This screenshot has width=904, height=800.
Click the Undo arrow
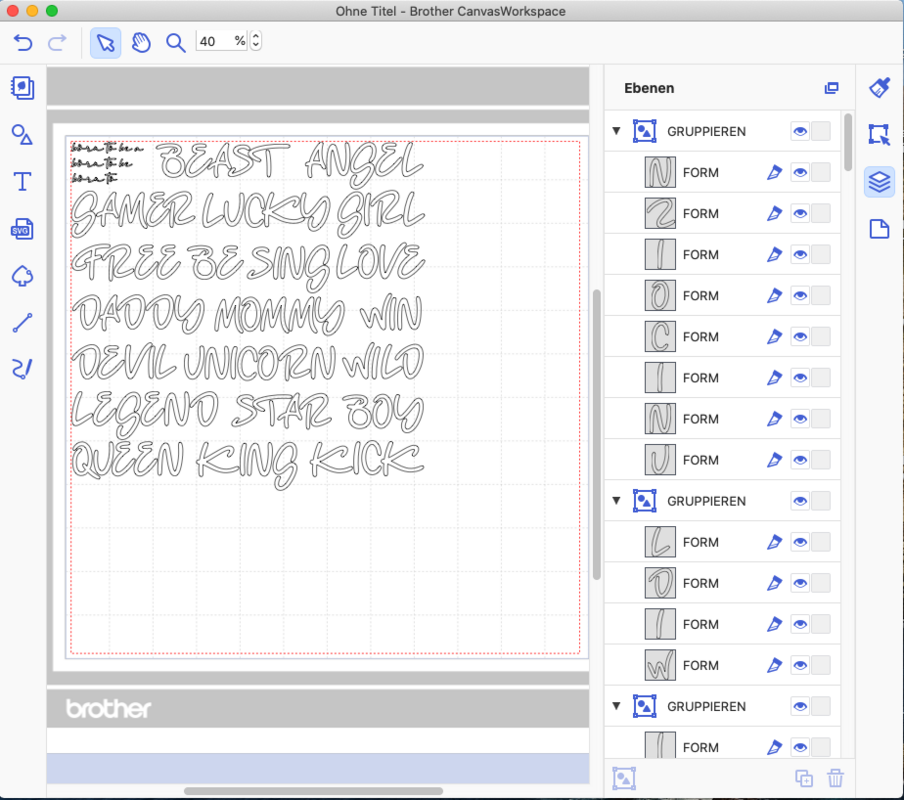23,42
